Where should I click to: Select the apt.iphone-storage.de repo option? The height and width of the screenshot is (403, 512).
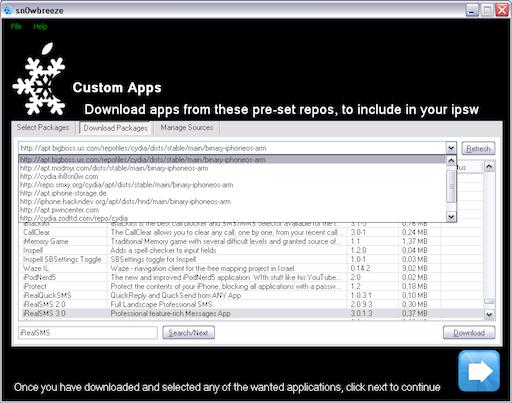[232, 193]
